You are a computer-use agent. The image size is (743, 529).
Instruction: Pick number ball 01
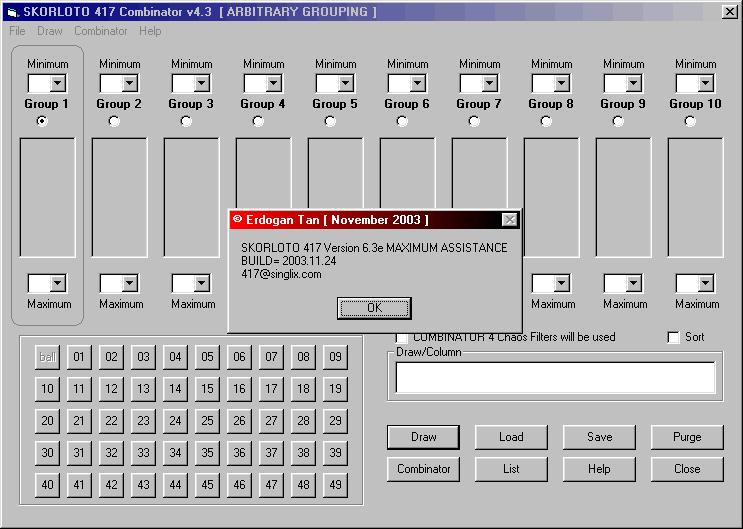(79, 357)
